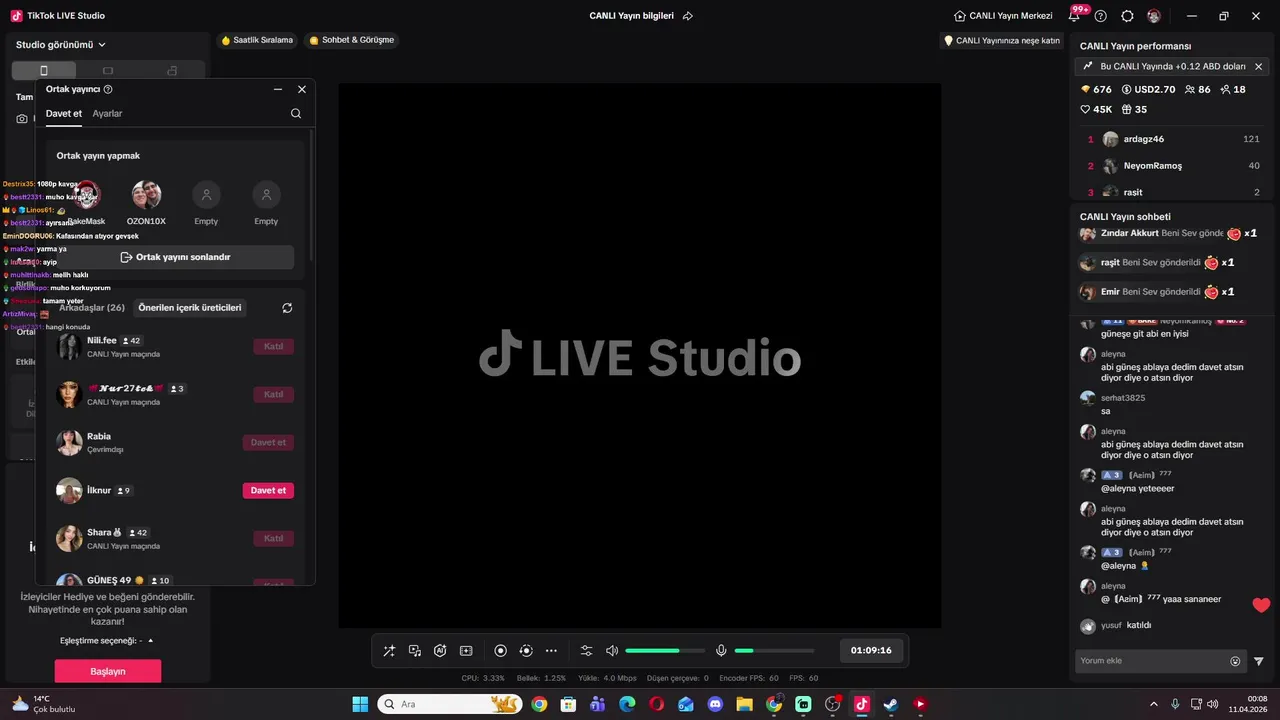This screenshot has width=1280, height=720.
Task: Mute the speaker output
Action: click(x=612, y=651)
